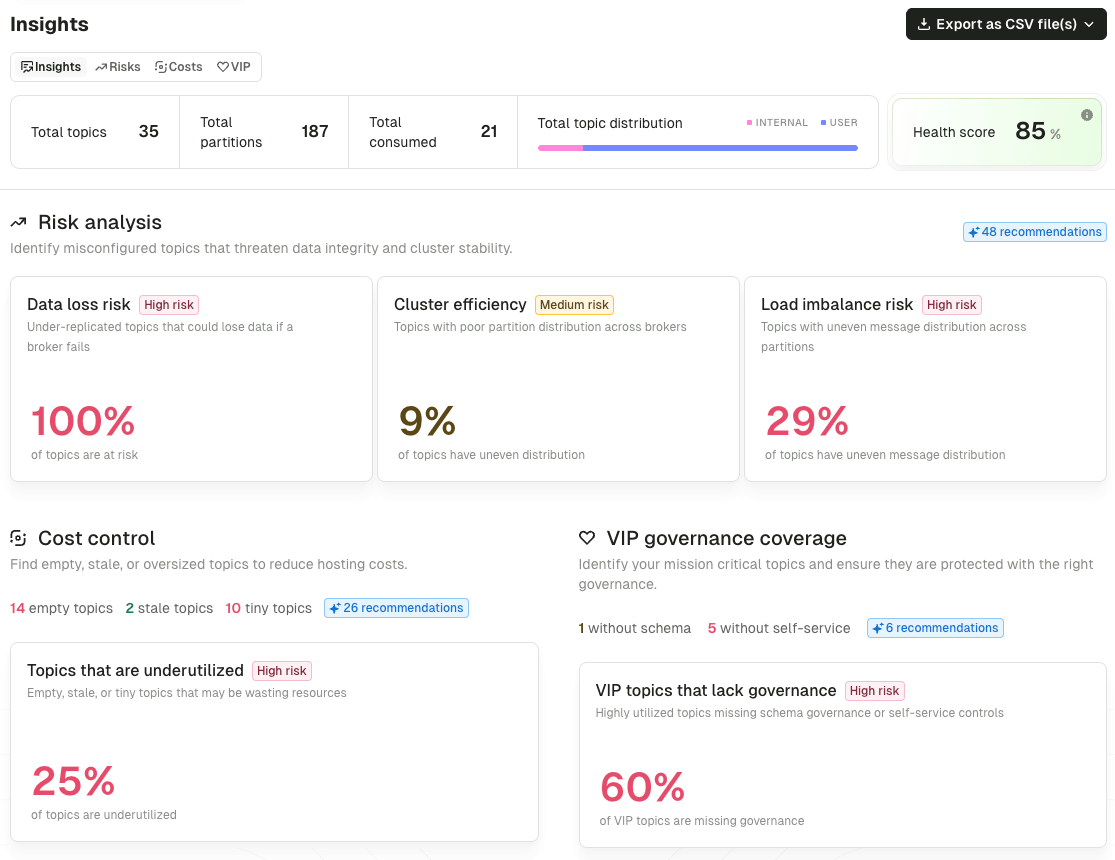Image resolution: width=1115 pixels, height=860 pixels.
Task: Click Export as CSV file(s) button label
Action: 1006,24
